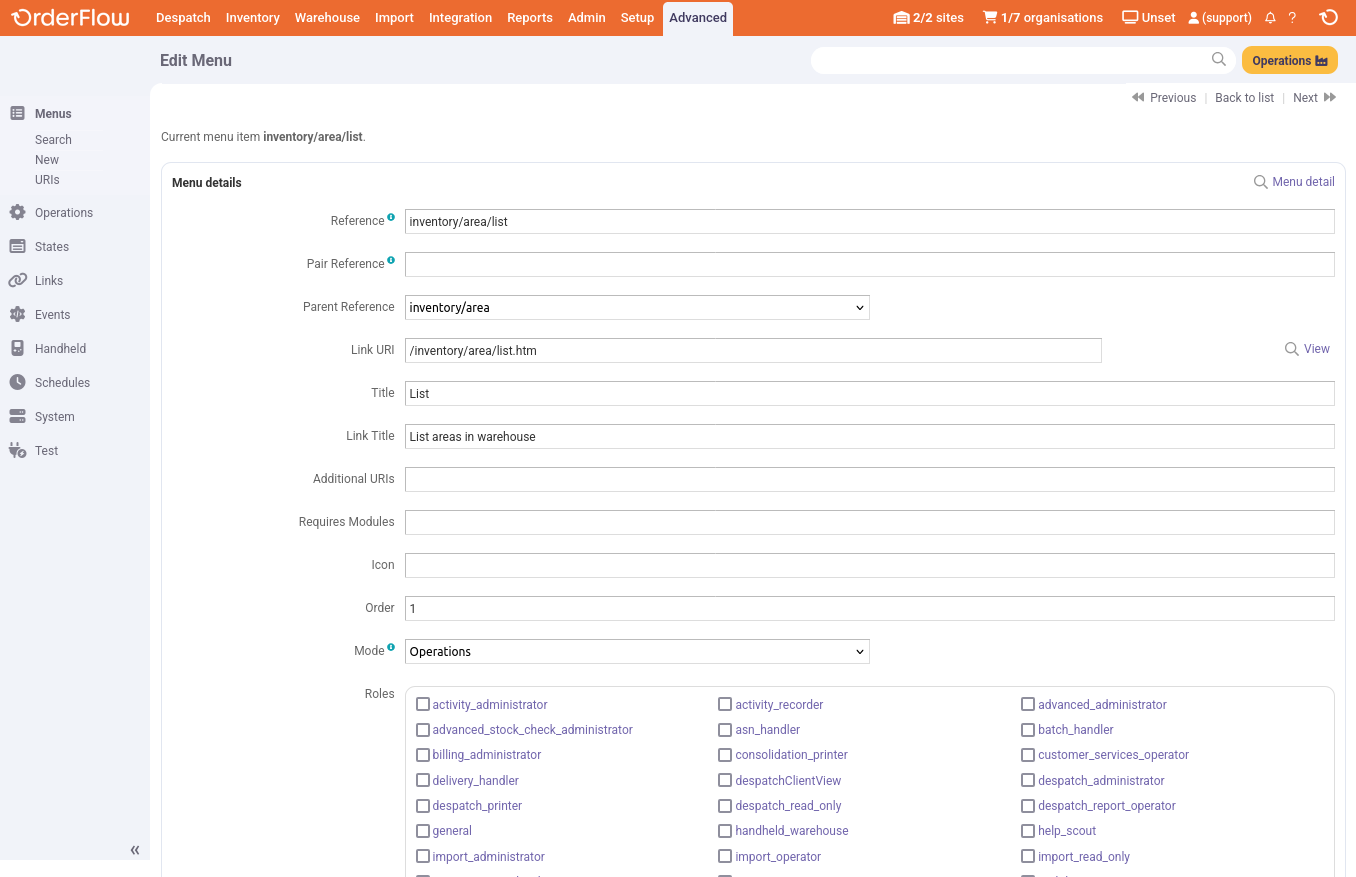Image resolution: width=1356 pixels, height=877 pixels.
Task: Expand the Mode dropdown showing Operations
Action: [637, 652]
